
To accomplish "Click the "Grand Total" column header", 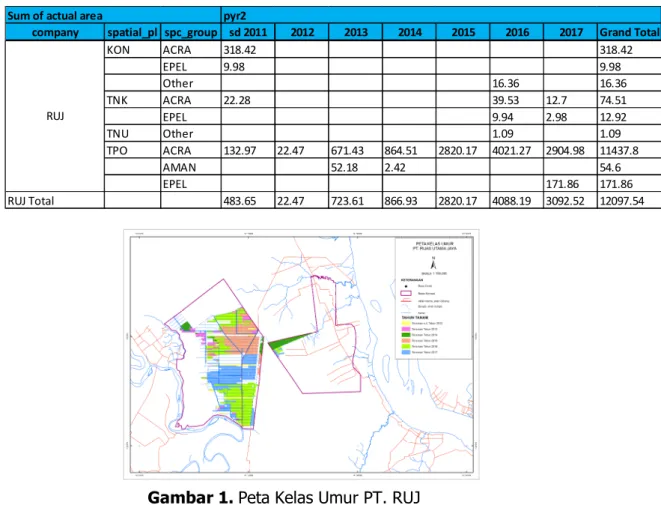I will [x=629, y=32].
